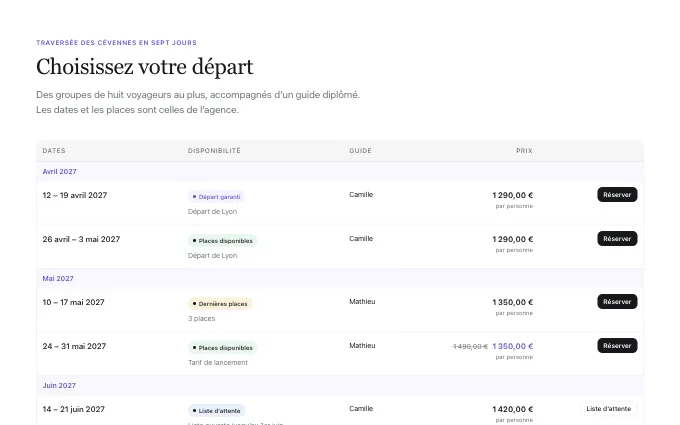The image size is (680, 425).
Task: Join Liste d'attente for 14 – 21 juin
Action: click(608, 409)
